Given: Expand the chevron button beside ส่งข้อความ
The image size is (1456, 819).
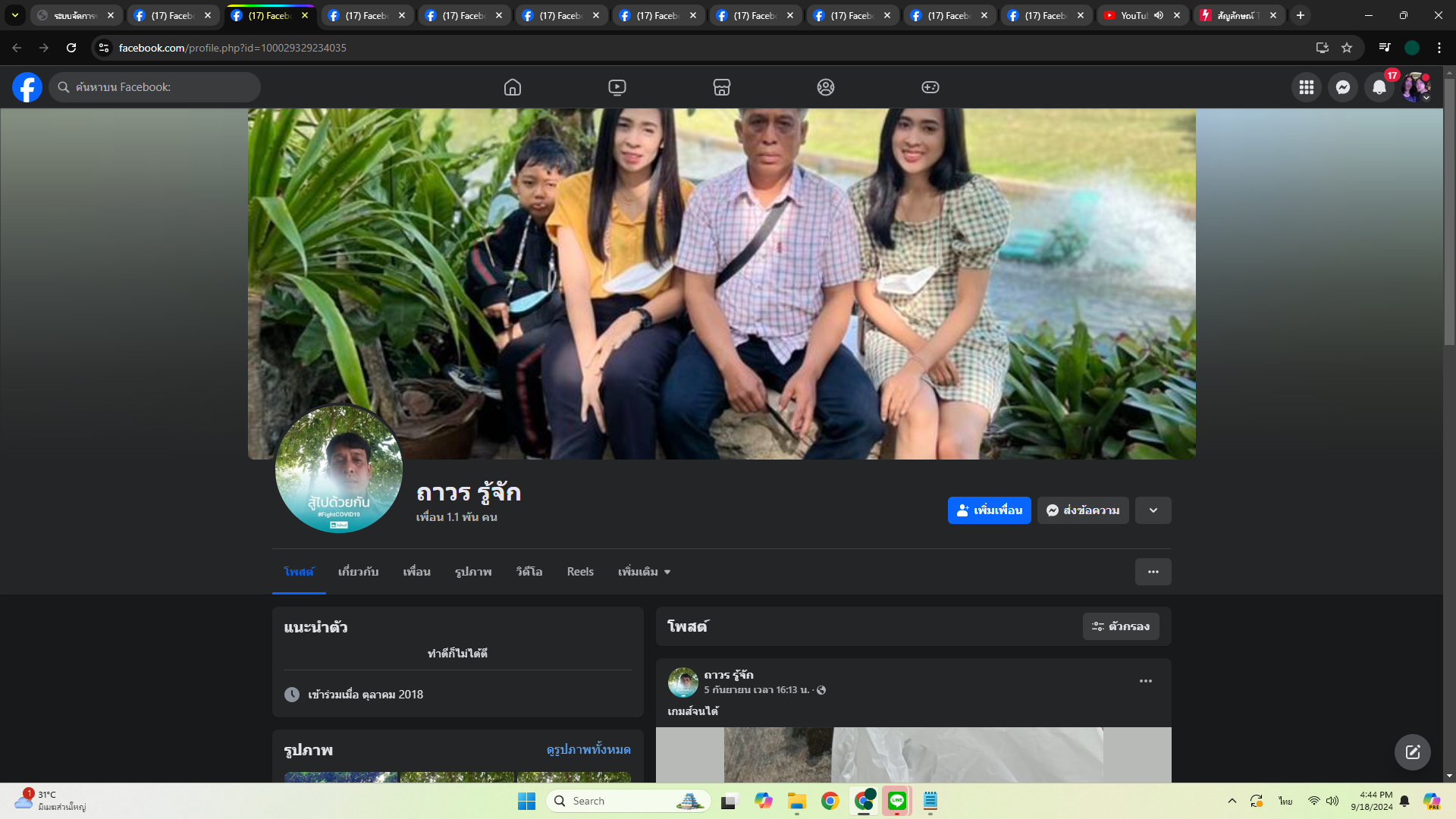Looking at the screenshot, I should [1153, 510].
